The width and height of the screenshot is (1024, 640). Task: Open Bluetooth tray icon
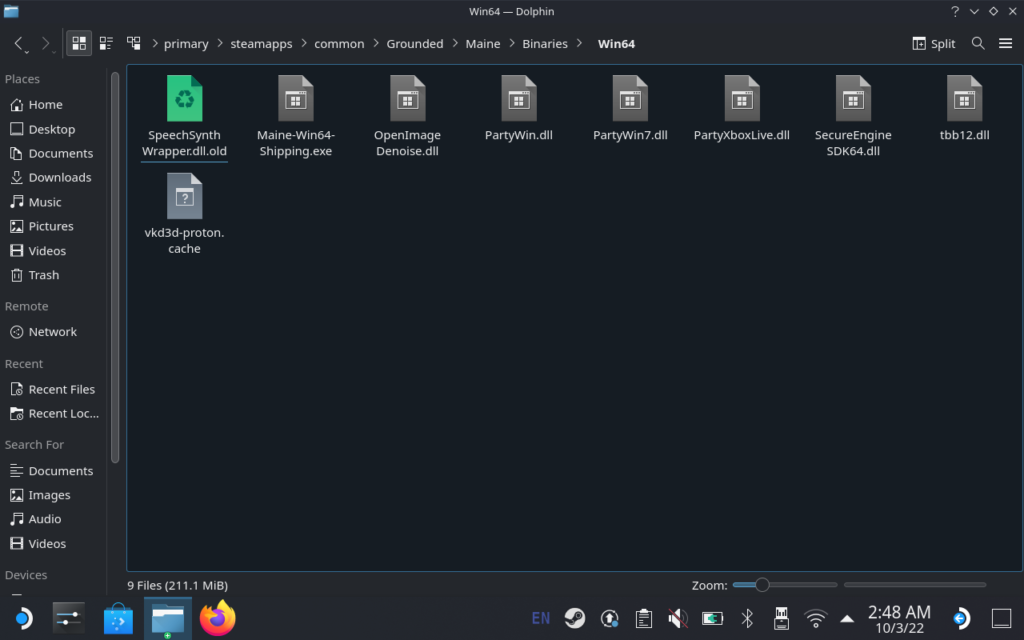[747, 618]
